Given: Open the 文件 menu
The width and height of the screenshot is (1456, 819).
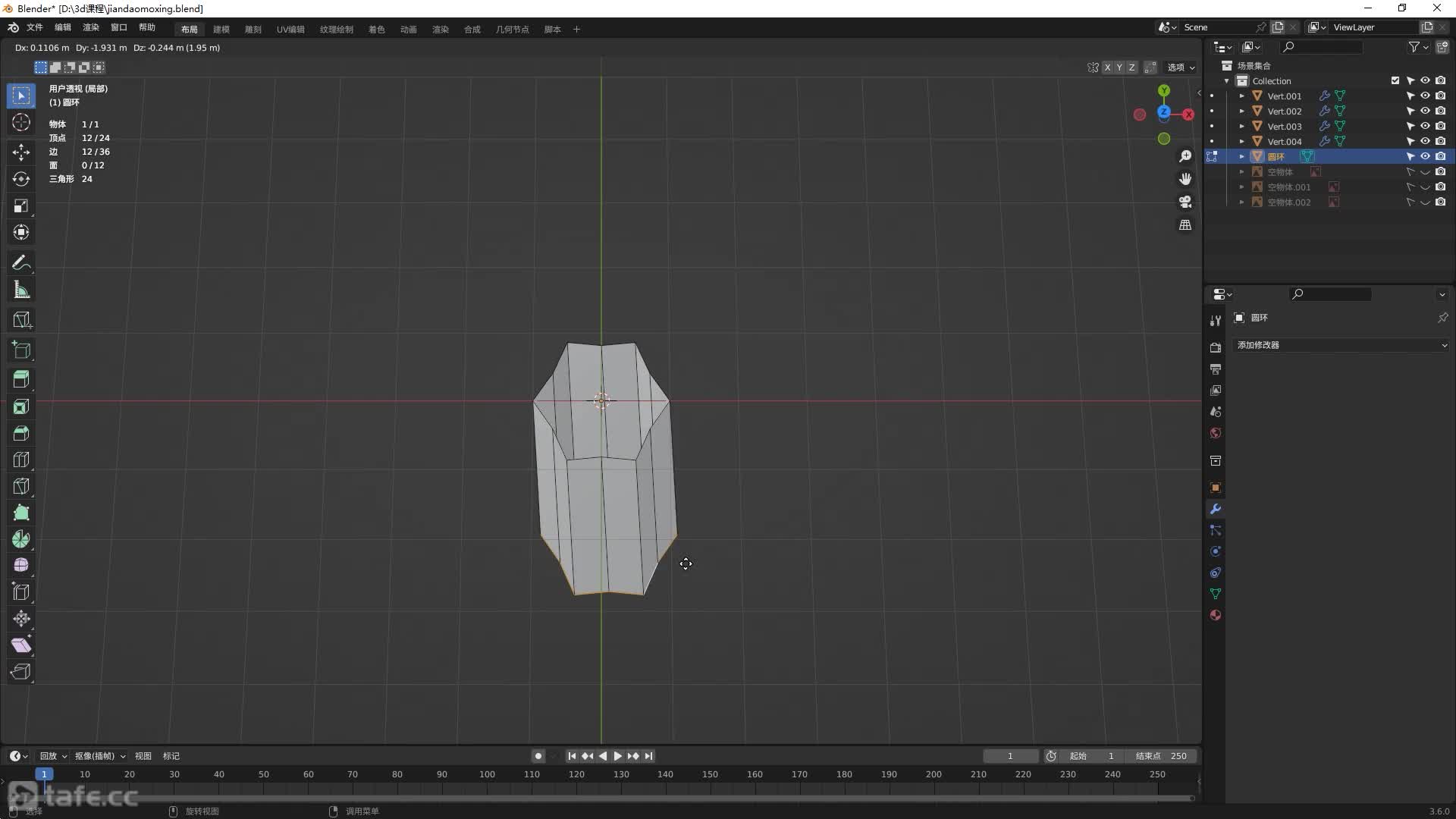Looking at the screenshot, I should click(x=35, y=27).
